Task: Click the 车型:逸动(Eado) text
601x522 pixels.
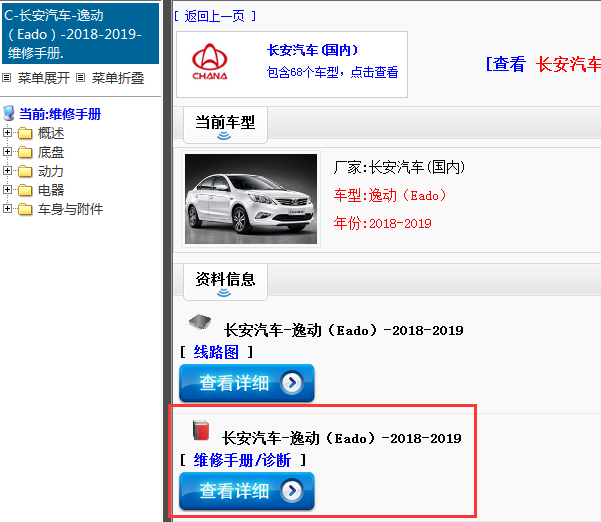Action: point(390,195)
